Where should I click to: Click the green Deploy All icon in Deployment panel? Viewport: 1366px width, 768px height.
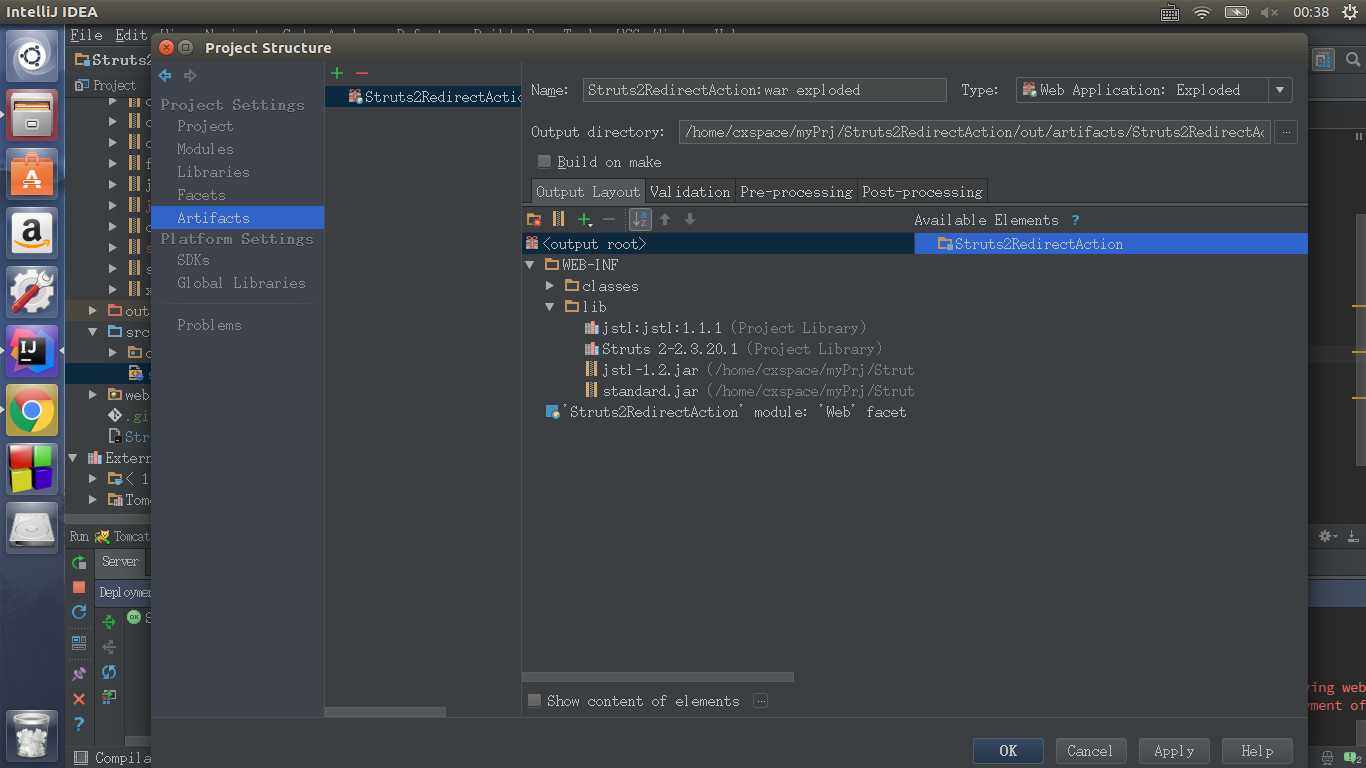[x=109, y=622]
